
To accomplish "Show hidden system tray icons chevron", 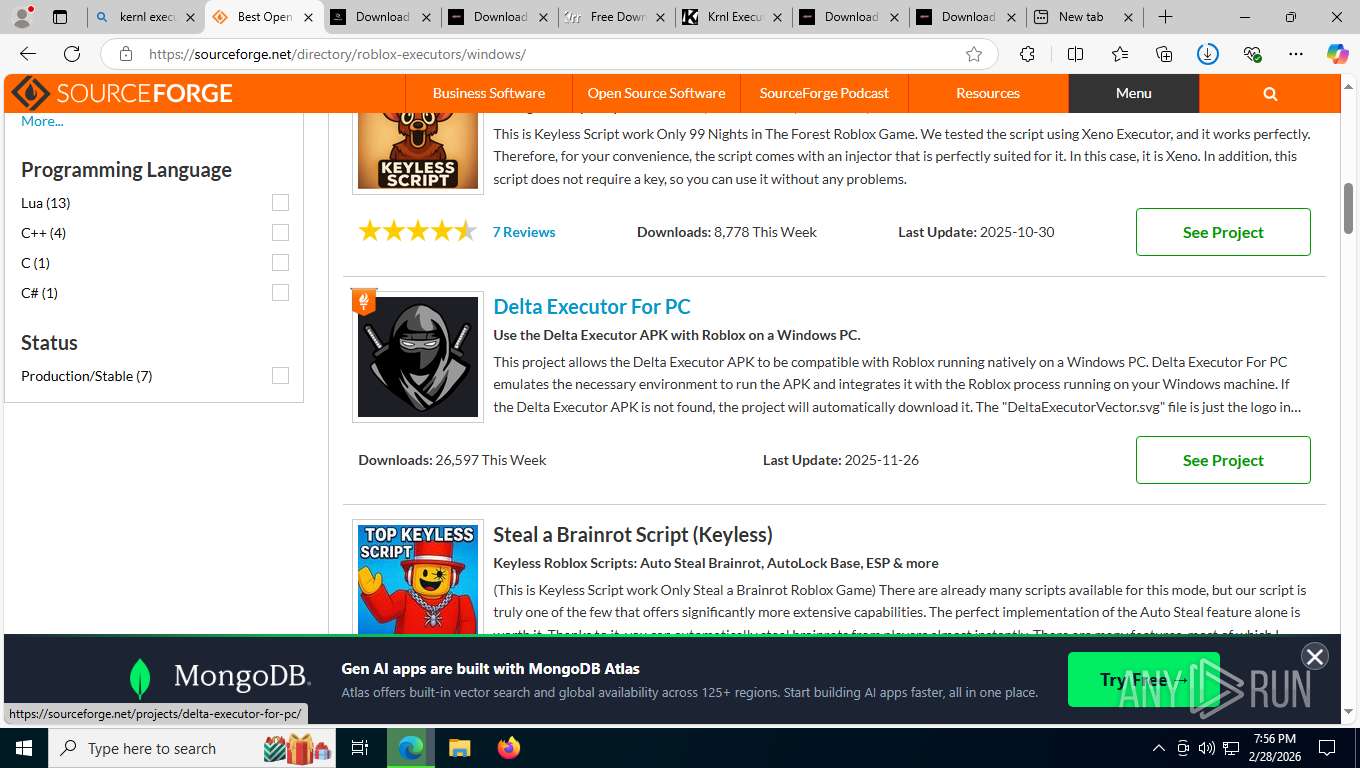I will tap(1159, 748).
